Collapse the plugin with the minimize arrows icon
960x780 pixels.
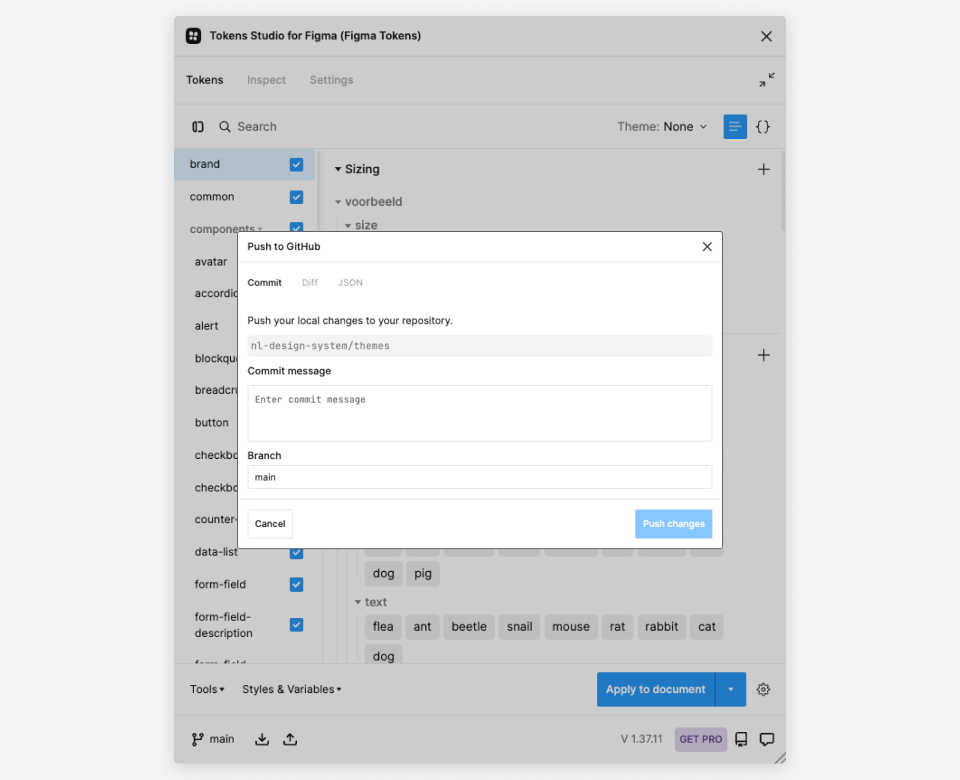click(x=767, y=80)
